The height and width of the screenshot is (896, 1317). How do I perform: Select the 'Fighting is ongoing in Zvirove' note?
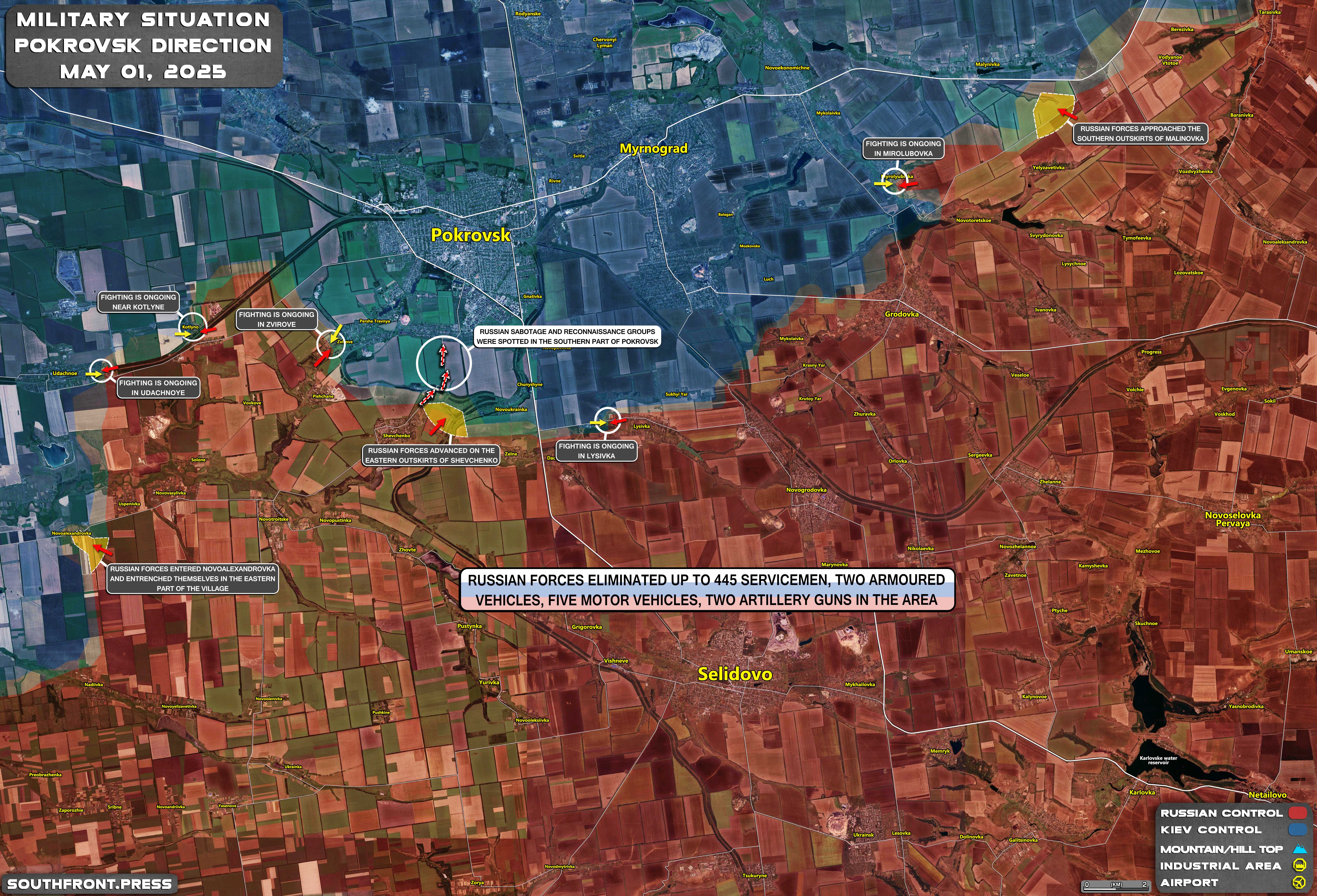click(x=277, y=319)
